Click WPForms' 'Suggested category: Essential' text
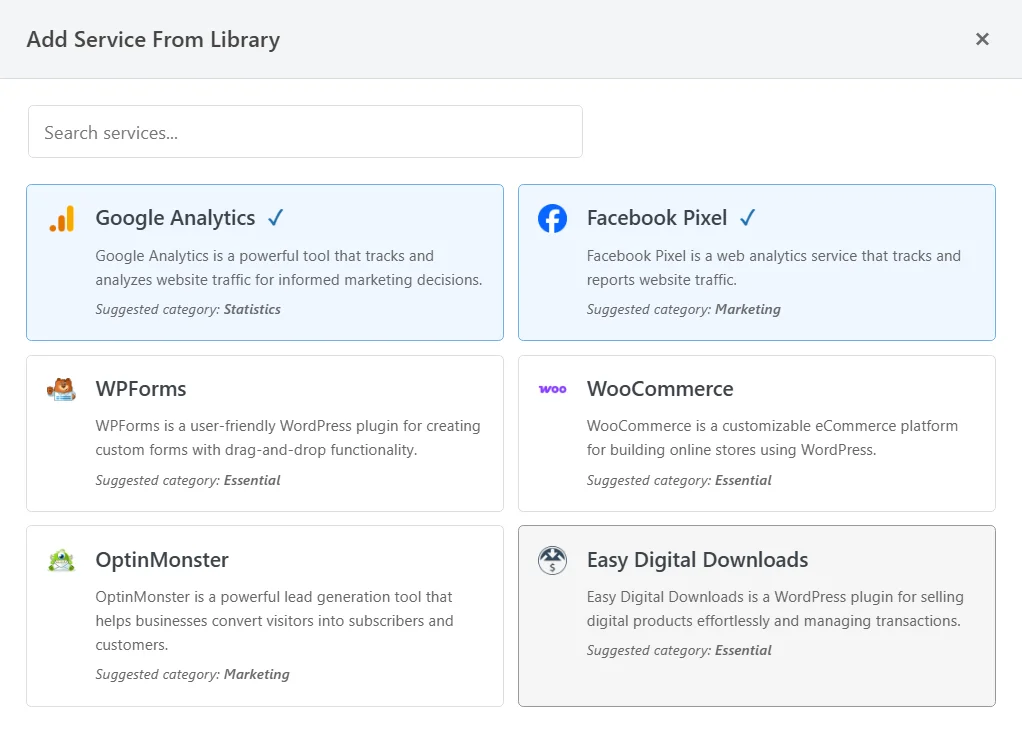 pos(188,480)
